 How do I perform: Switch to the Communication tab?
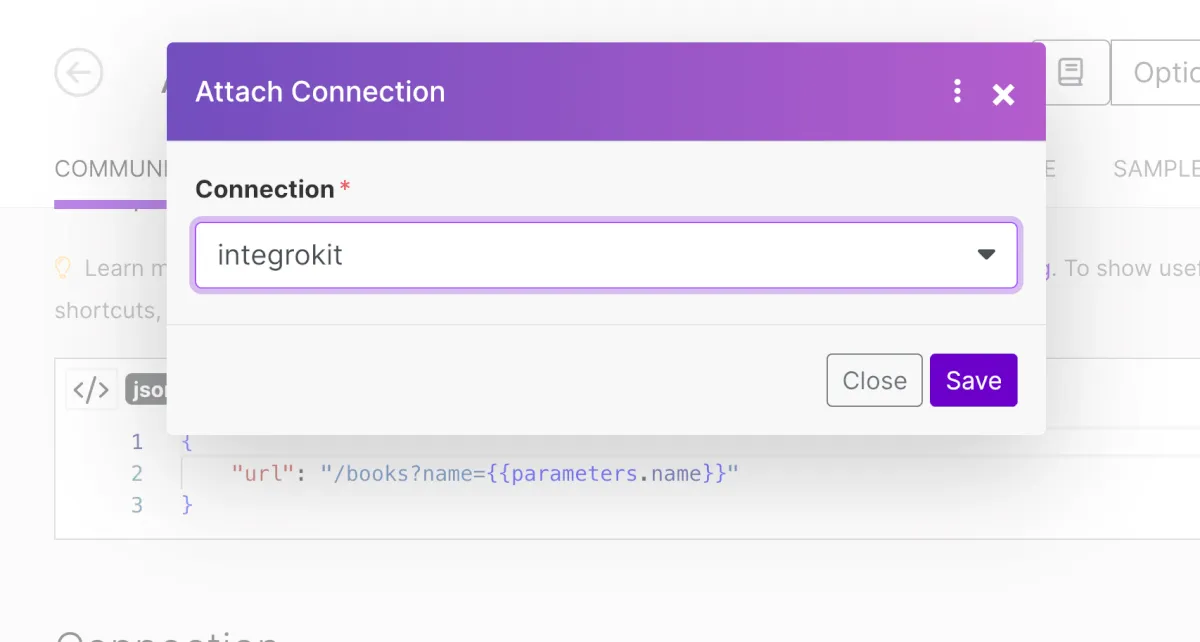tap(110, 169)
